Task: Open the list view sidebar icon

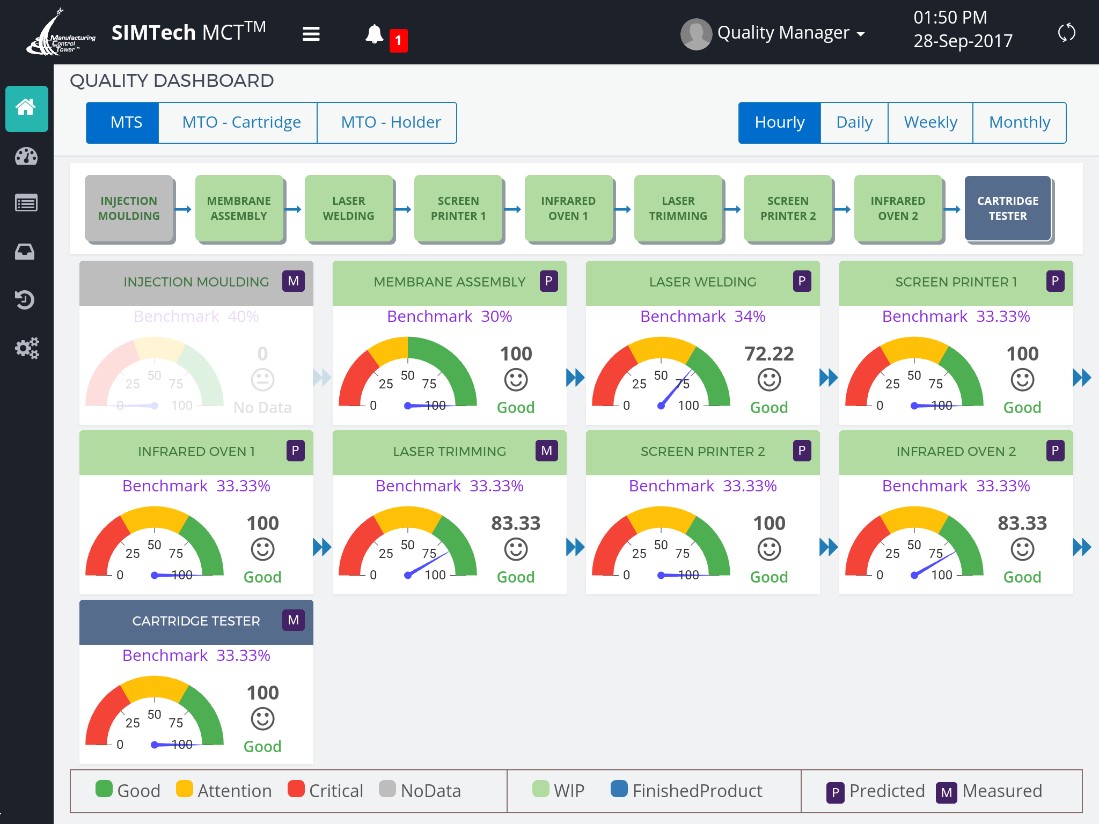Action: (x=26, y=204)
